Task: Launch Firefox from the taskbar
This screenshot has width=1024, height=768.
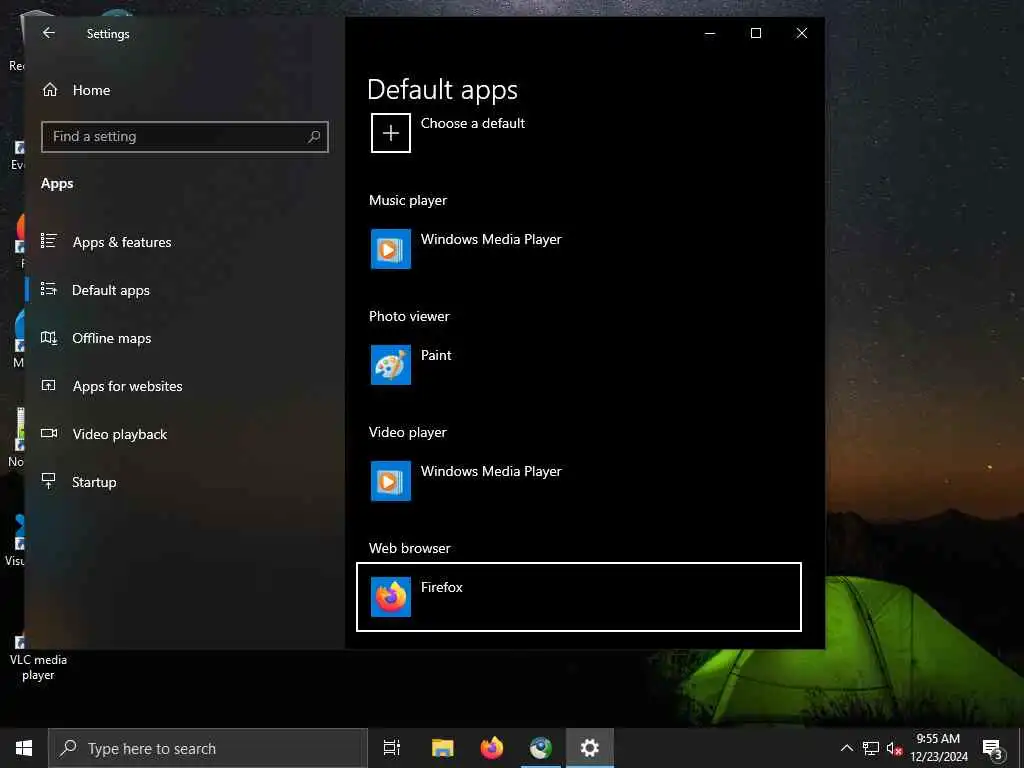Action: click(492, 748)
